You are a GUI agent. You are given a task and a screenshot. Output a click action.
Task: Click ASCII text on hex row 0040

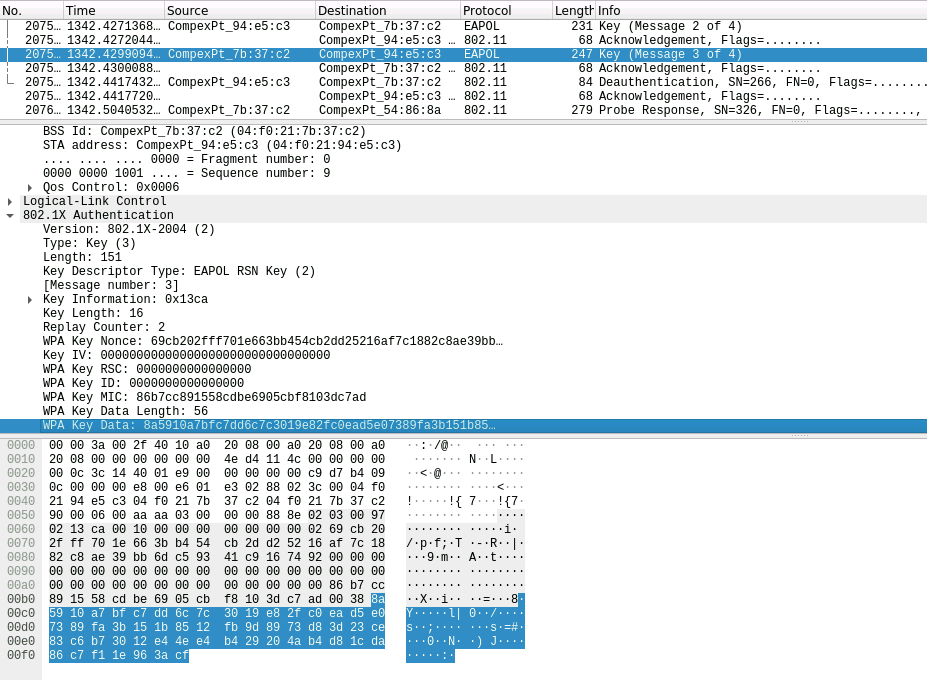465,501
